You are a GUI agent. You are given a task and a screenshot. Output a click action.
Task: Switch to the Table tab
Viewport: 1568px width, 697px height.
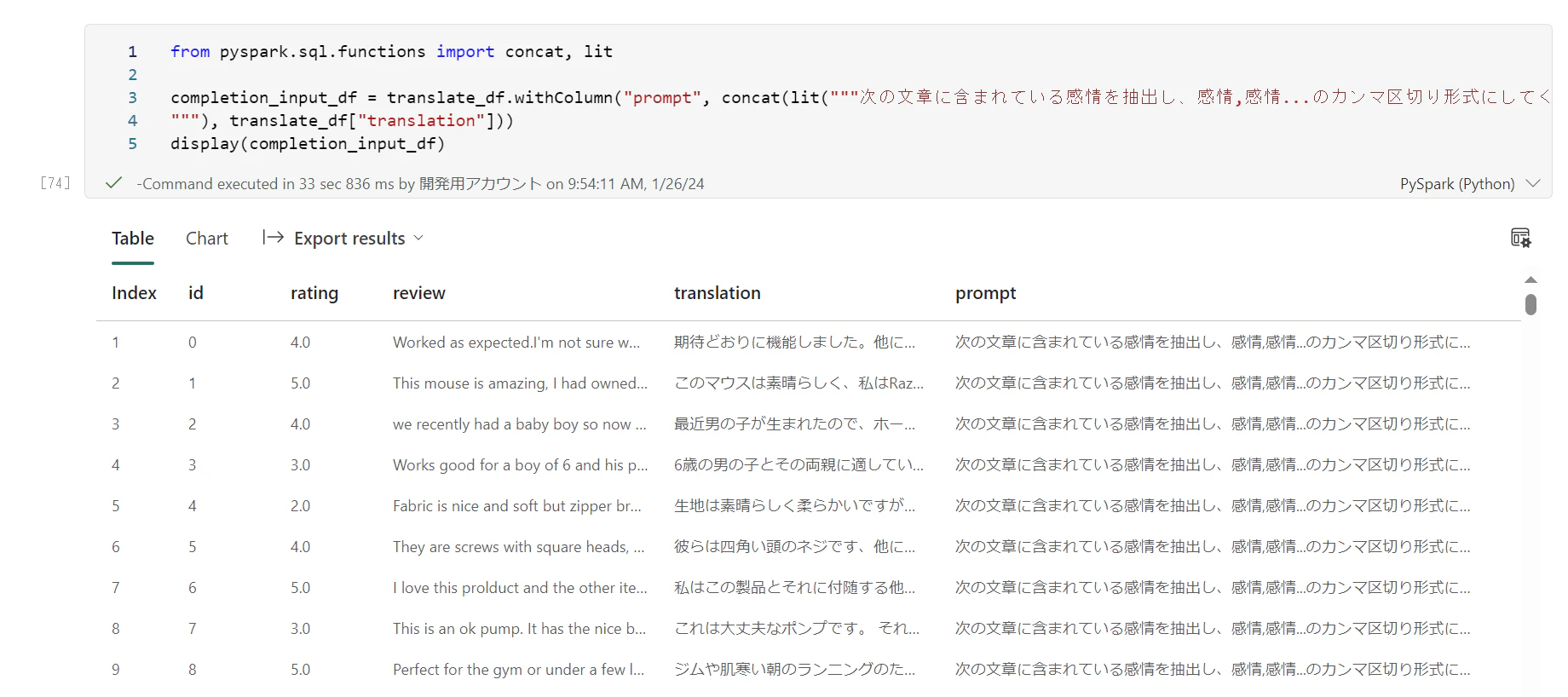point(133,239)
